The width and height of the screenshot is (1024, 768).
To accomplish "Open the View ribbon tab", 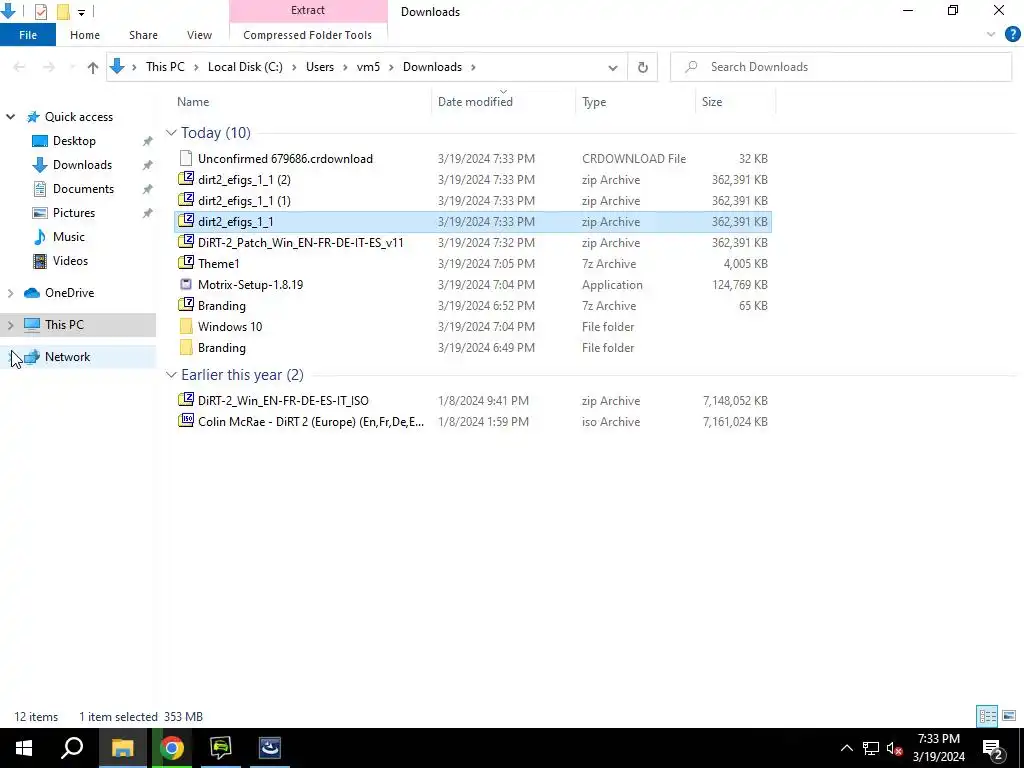I will click(x=199, y=35).
